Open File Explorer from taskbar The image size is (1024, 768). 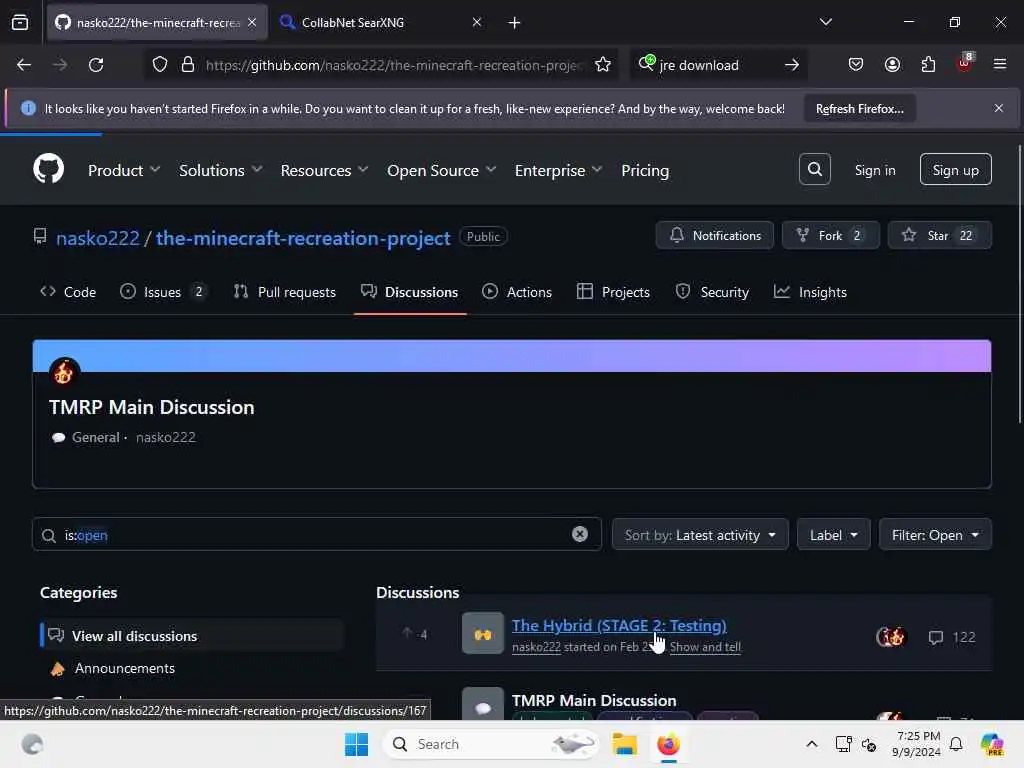coord(624,744)
